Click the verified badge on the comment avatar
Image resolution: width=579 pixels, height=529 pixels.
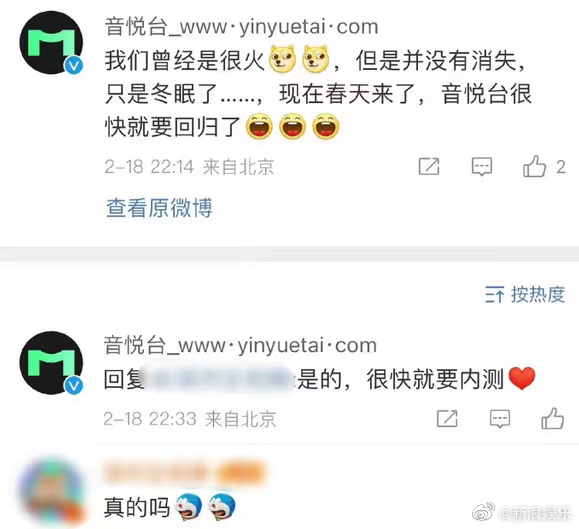click(74, 386)
